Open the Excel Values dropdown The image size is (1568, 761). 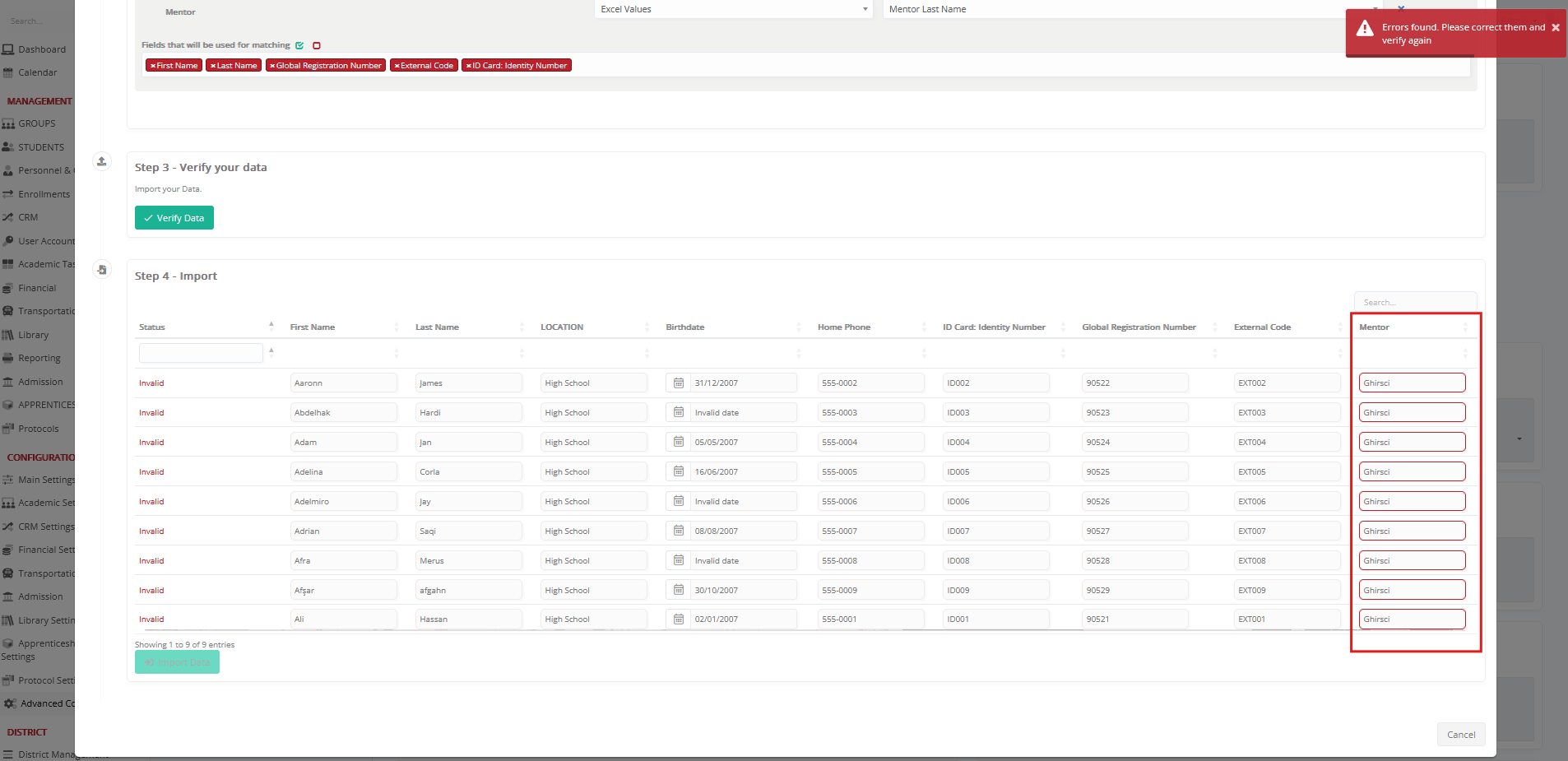tap(733, 9)
